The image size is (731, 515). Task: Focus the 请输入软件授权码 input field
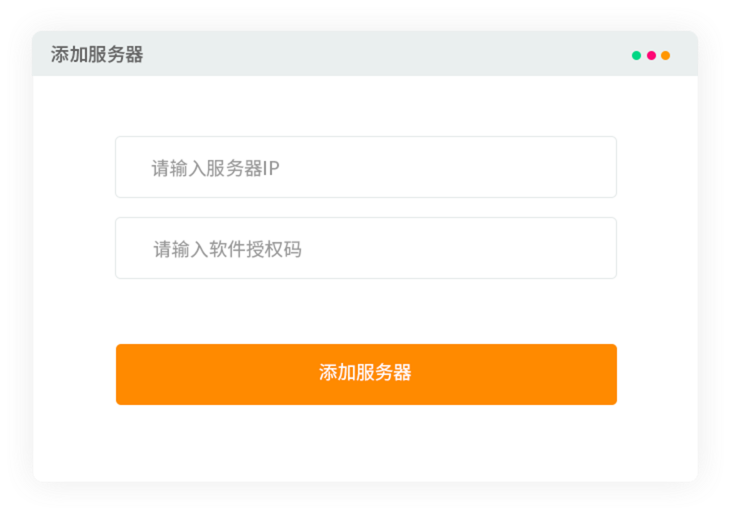coord(365,248)
